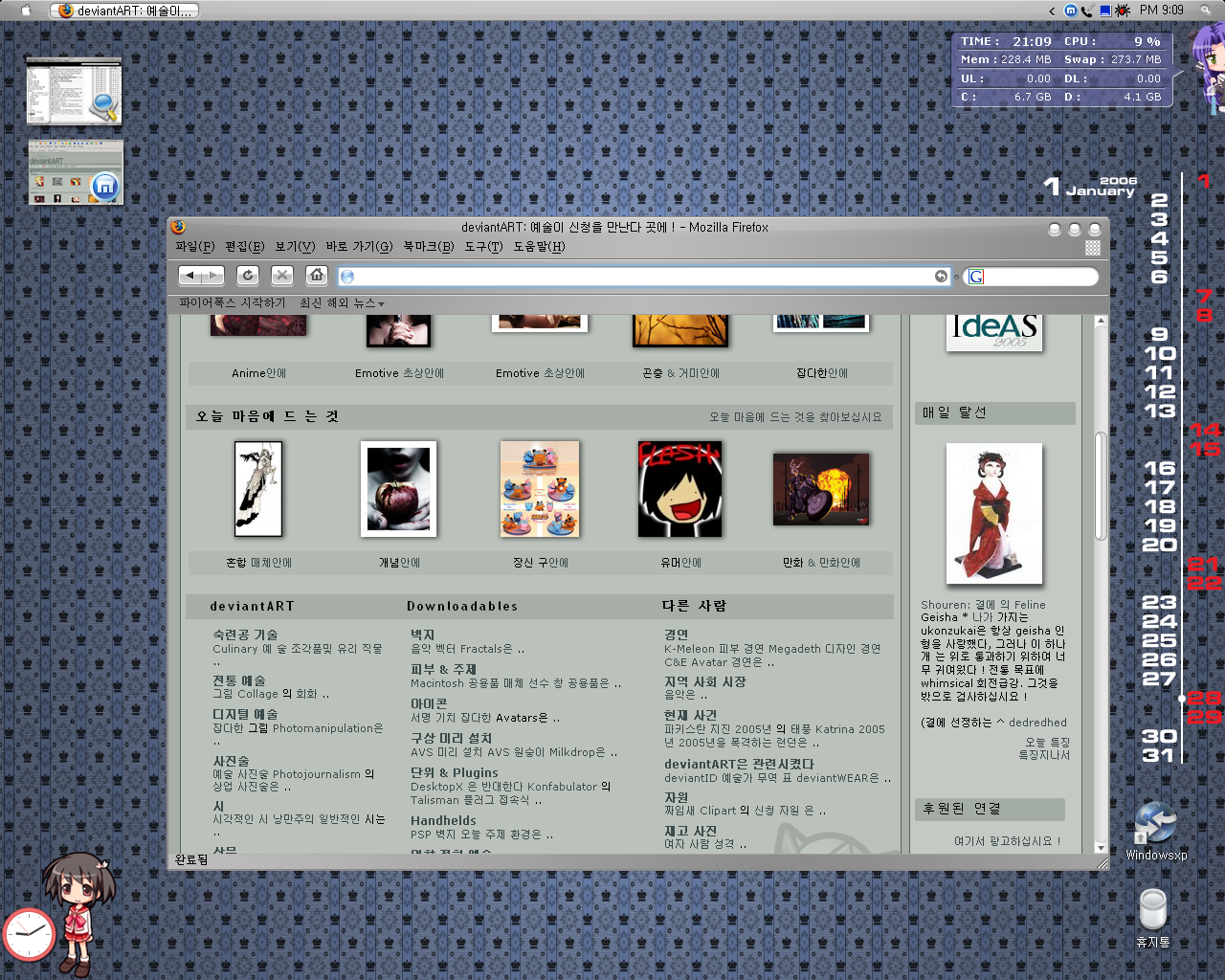The image size is (1225, 980).
Task: Expand hidden tray icons with the chevron
Action: (1052, 11)
